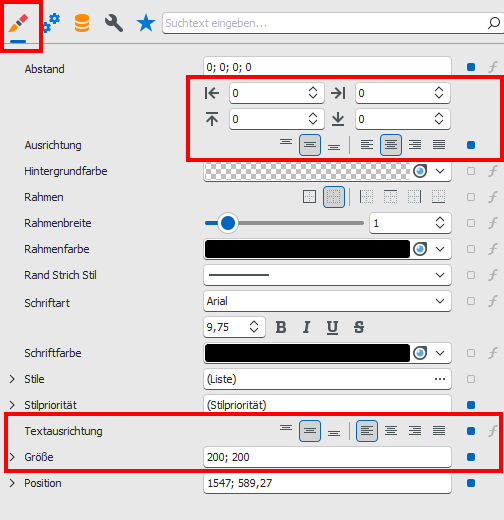This screenshot has width=504, height=520.
Task: Click the magnifier search icon
Action: coord(494,23)
